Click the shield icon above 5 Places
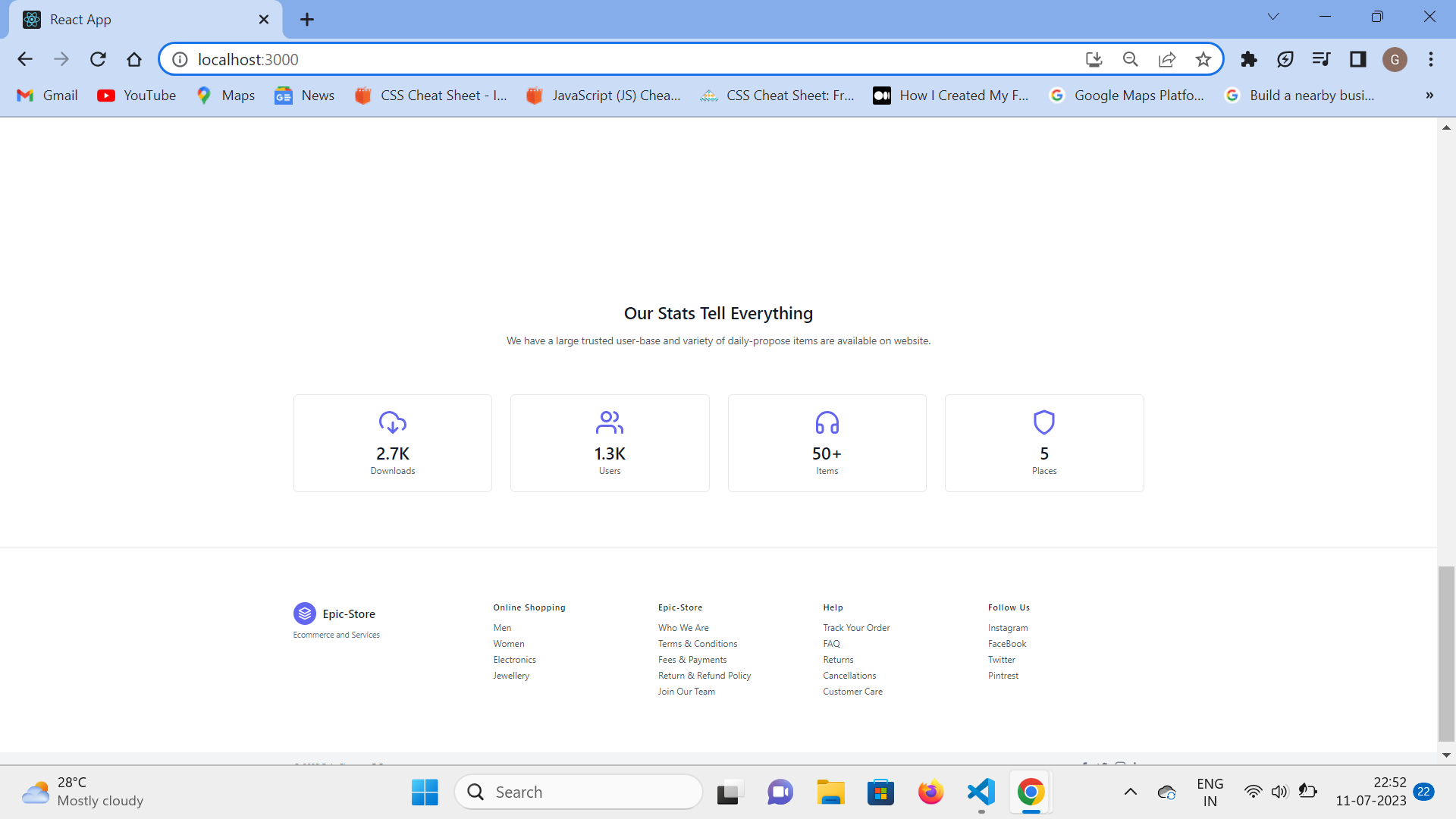The width and height of the screenshot is (1456, 819). pyautogui.click(x=1044, y=422)
